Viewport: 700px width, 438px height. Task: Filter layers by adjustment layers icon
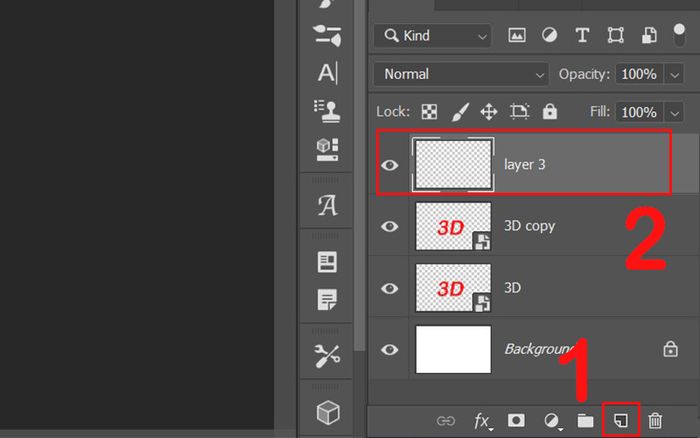550,35
